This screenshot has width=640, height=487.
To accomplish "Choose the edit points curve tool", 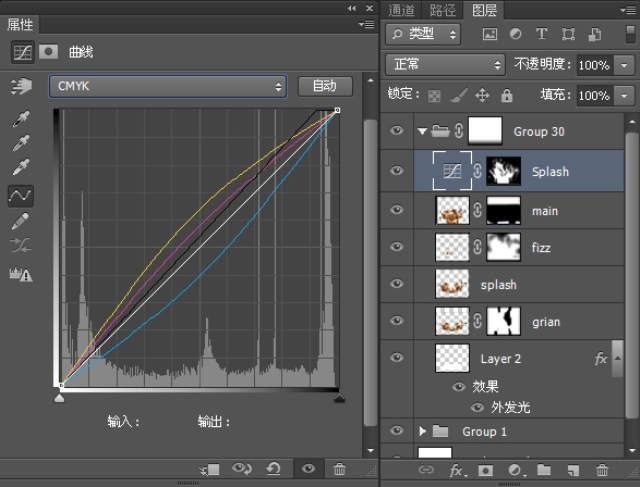I will [20, 196].
